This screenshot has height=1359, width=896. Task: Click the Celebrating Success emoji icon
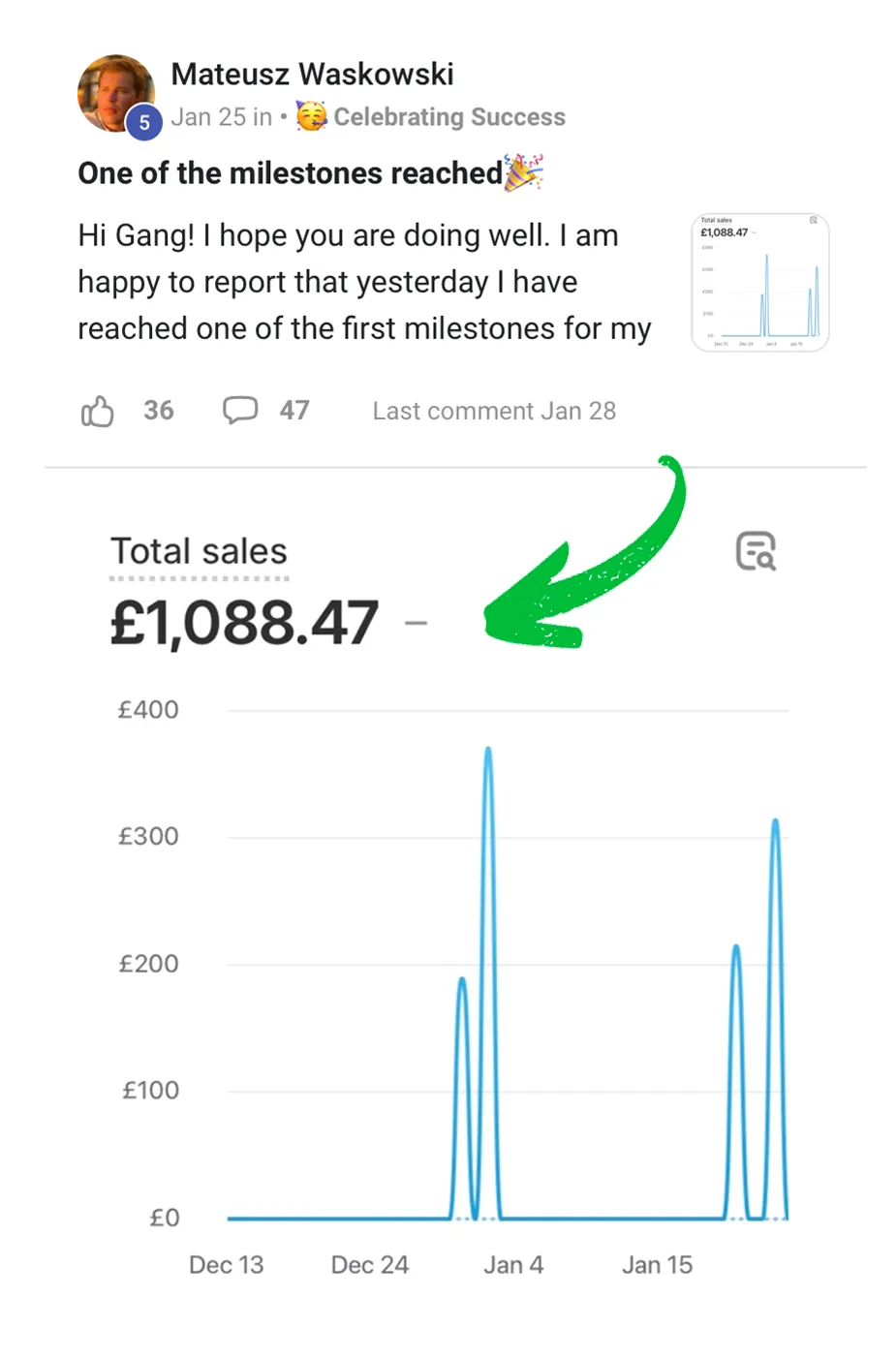click(311, 117)
